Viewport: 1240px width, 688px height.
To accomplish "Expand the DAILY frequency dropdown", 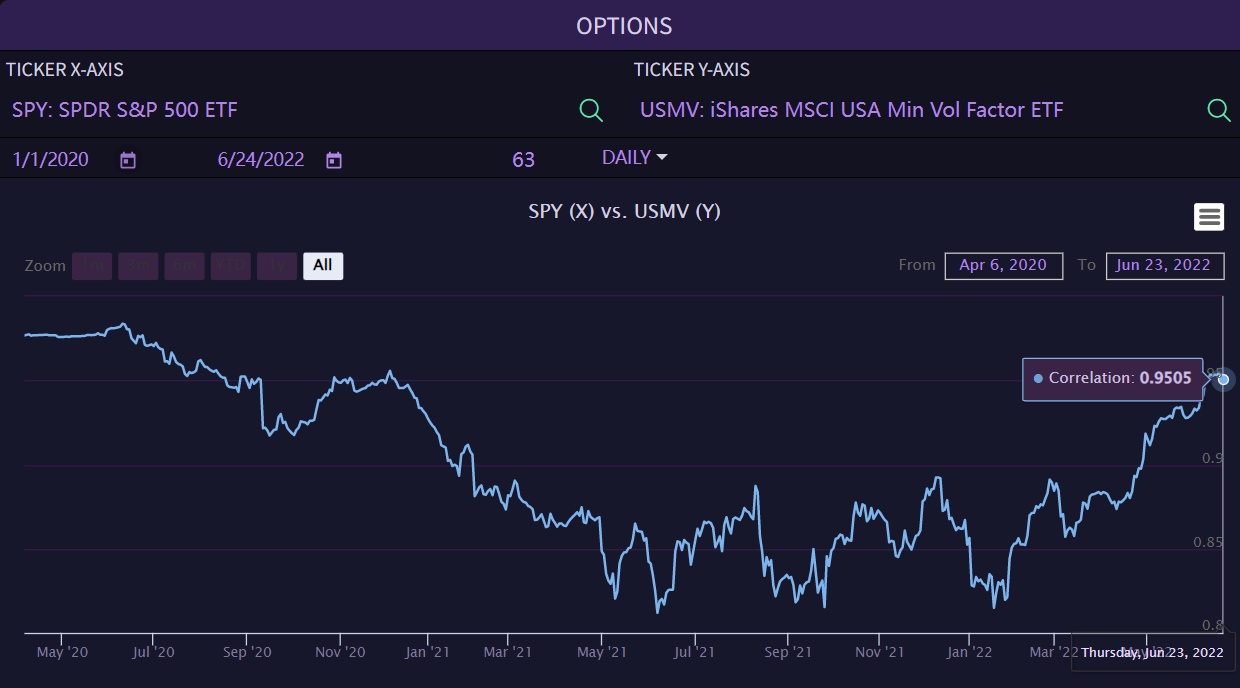I will point(634,158).
